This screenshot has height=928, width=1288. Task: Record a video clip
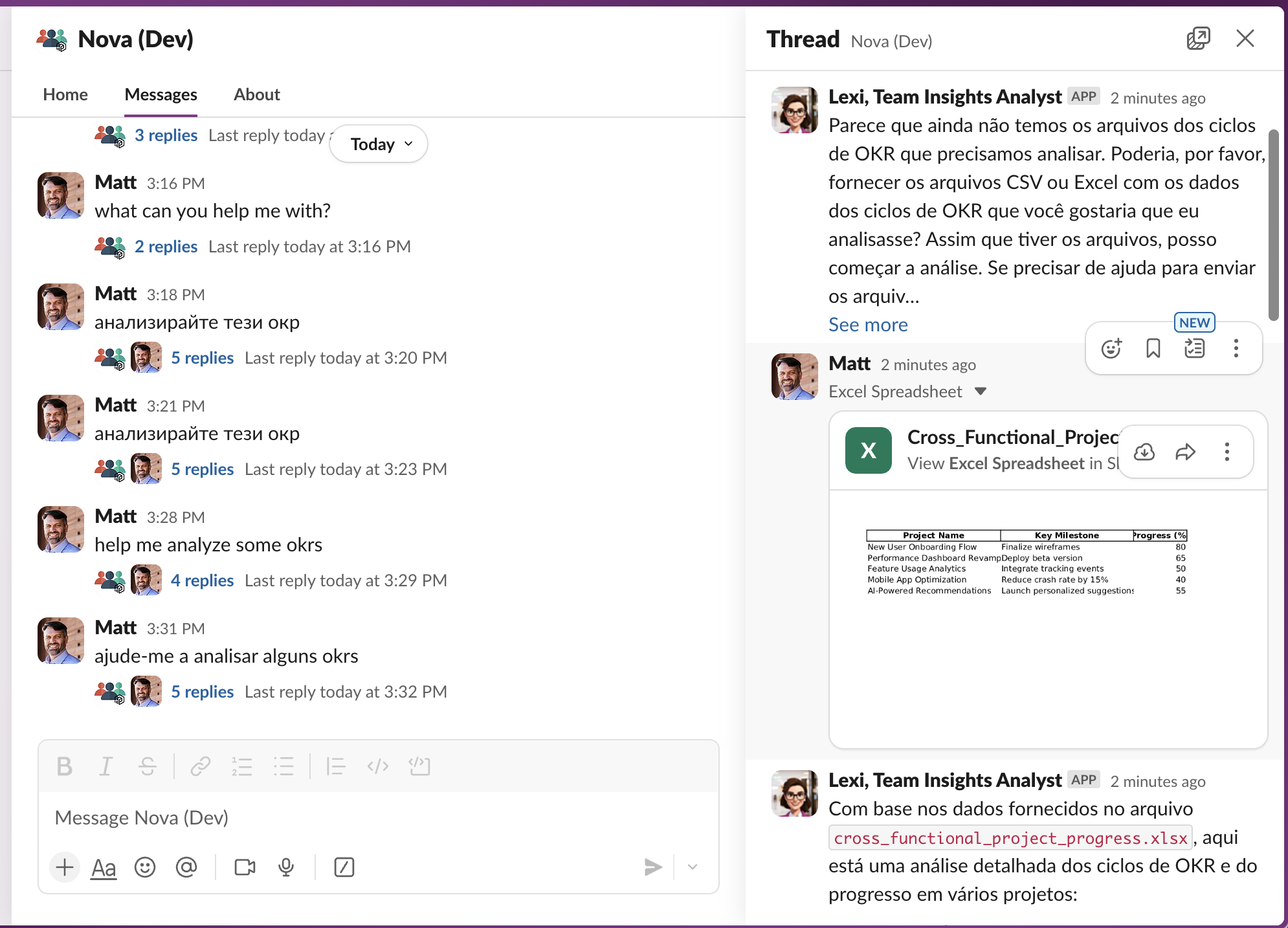coord(244,867)
